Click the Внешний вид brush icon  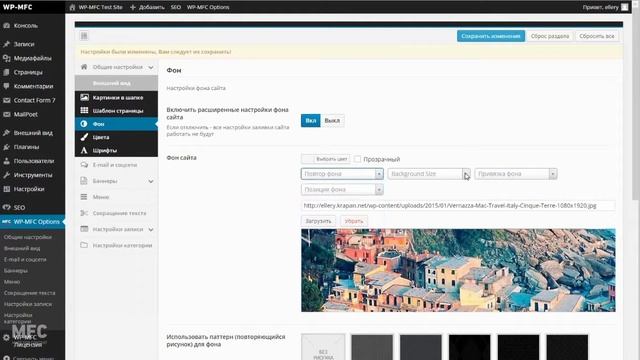pos(7,133)
